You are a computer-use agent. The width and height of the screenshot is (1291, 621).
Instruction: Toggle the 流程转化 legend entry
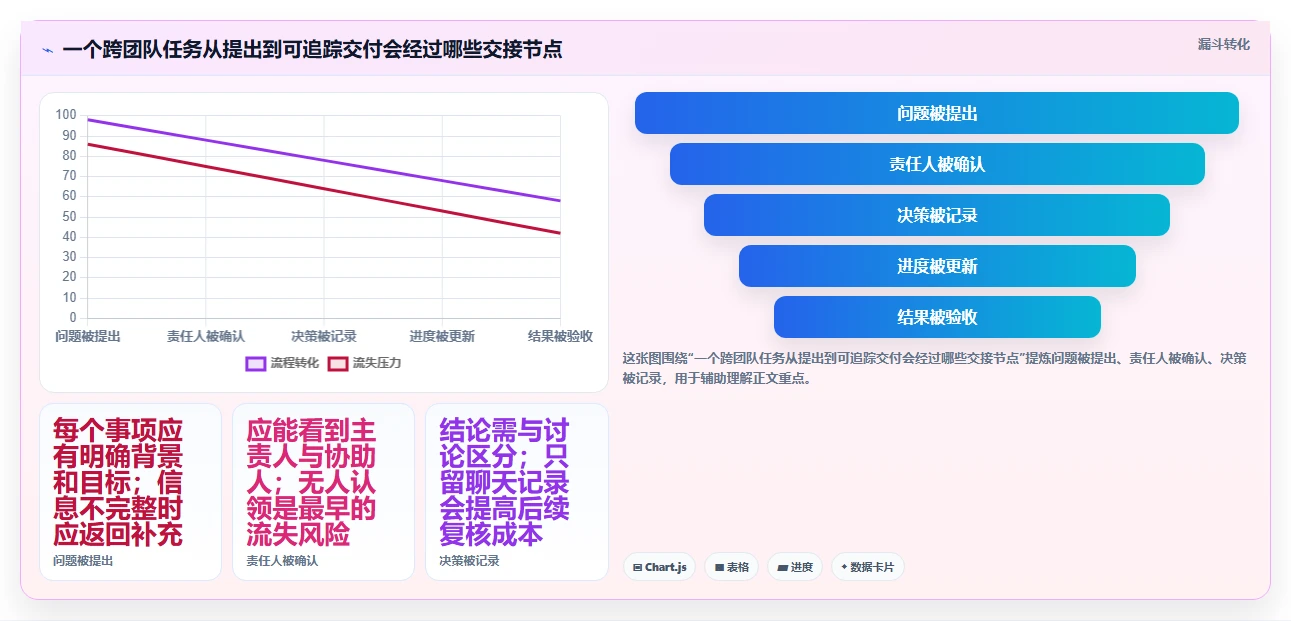click(x=282, y=363)
